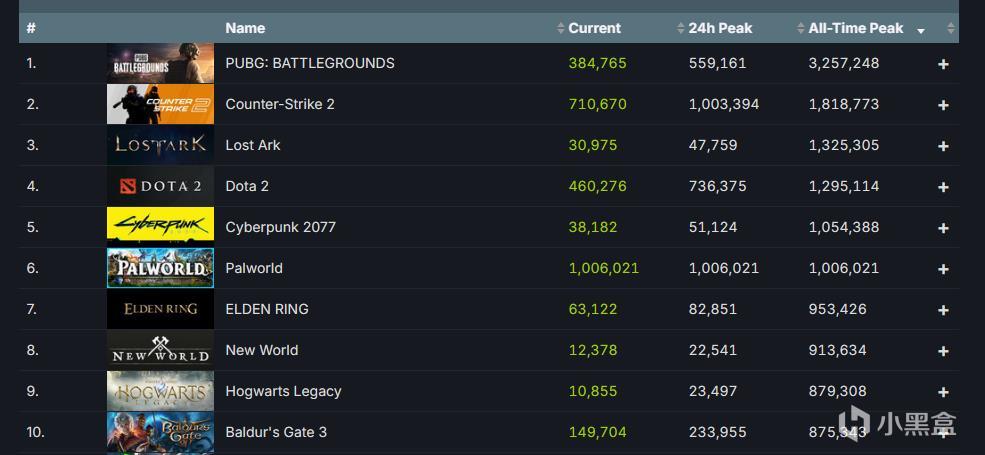The width and height of the screenshot is (985, 455).
Task: Sort table by All-Time Peak column
Action: pyautogui.click(x=856, y=28)
